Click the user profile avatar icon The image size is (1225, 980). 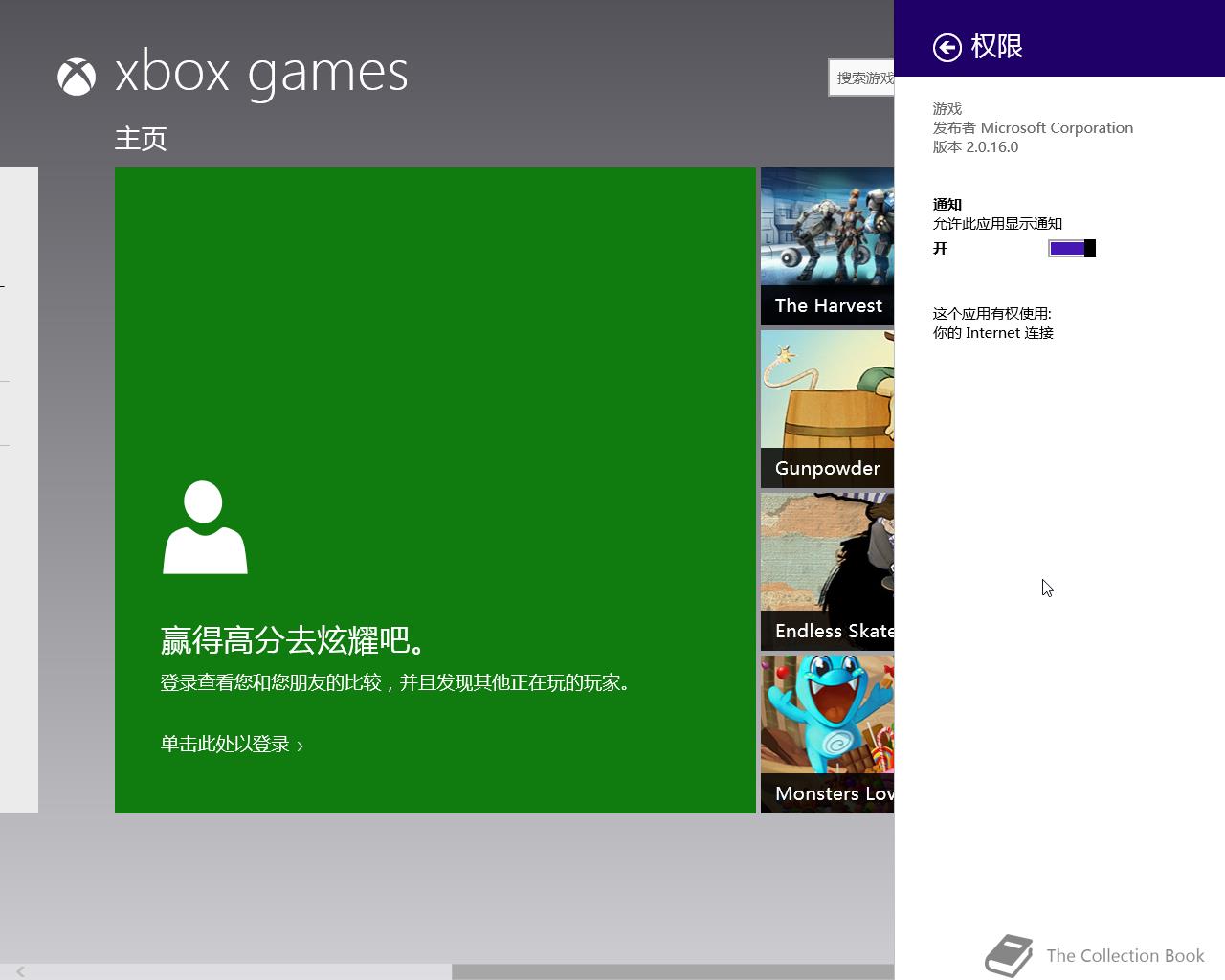[205, 527]
